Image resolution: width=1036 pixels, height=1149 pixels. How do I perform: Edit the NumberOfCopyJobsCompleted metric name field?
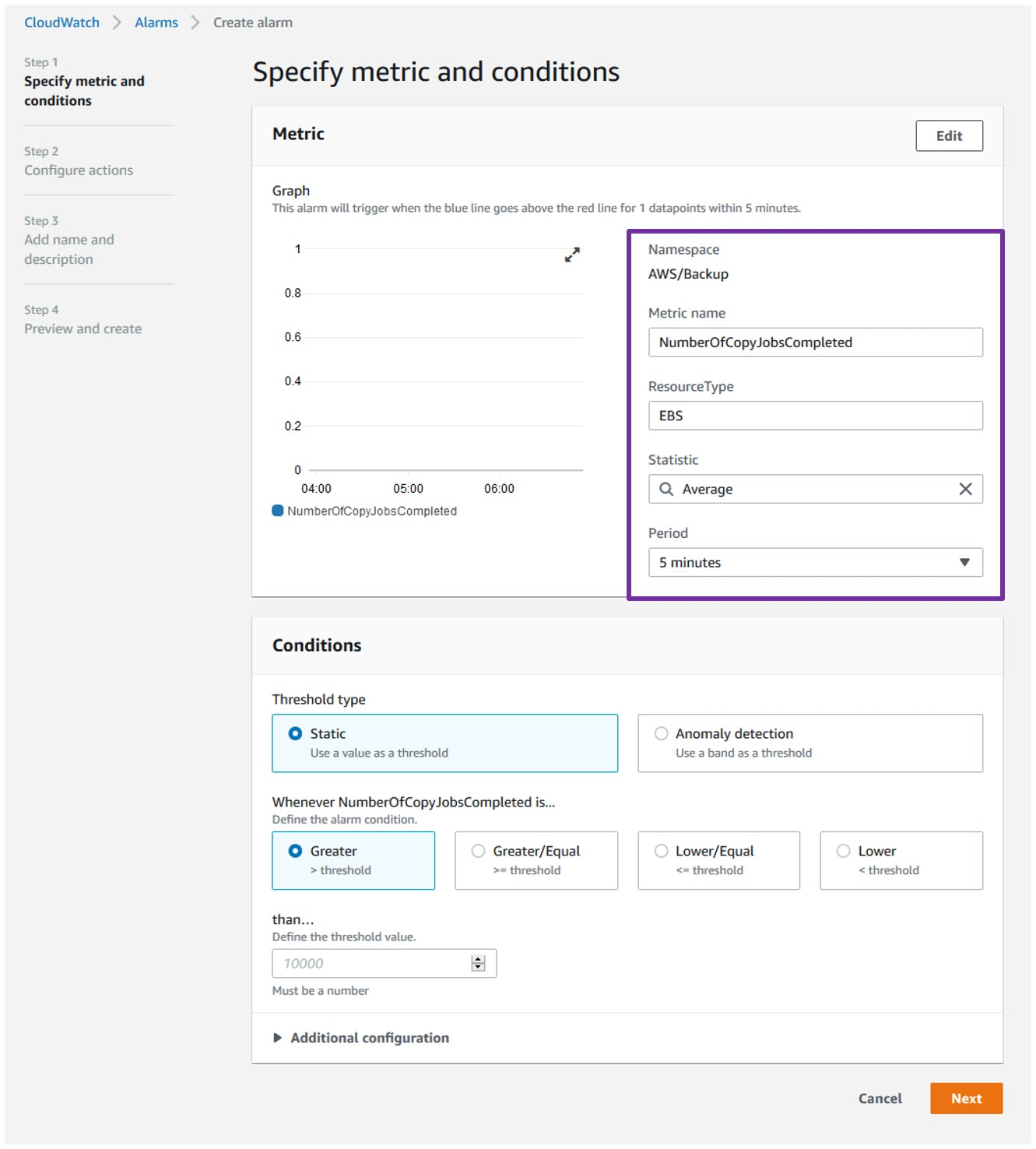(815, 342)
